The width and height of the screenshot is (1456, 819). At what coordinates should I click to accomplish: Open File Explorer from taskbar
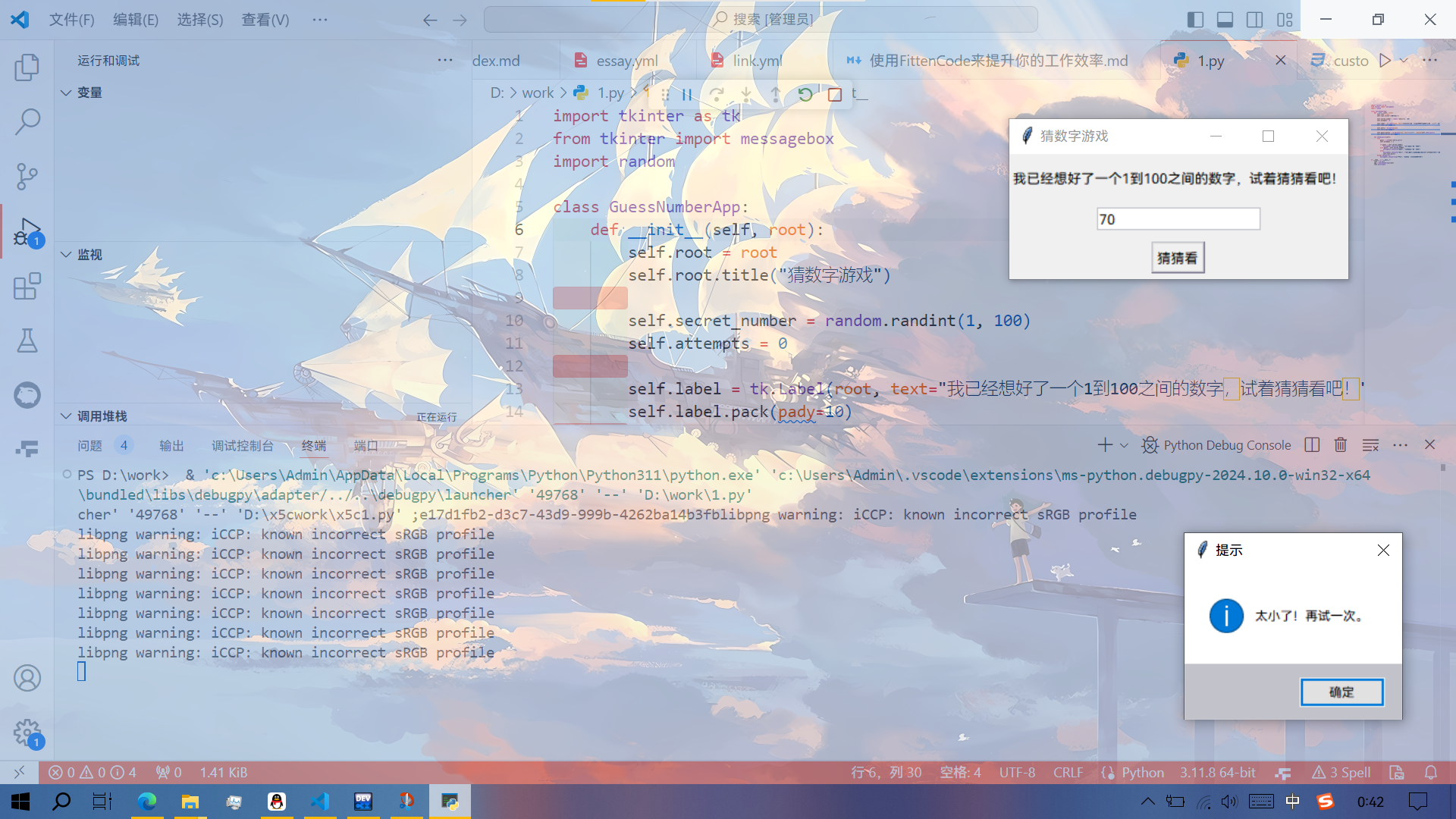pos(190,802)
